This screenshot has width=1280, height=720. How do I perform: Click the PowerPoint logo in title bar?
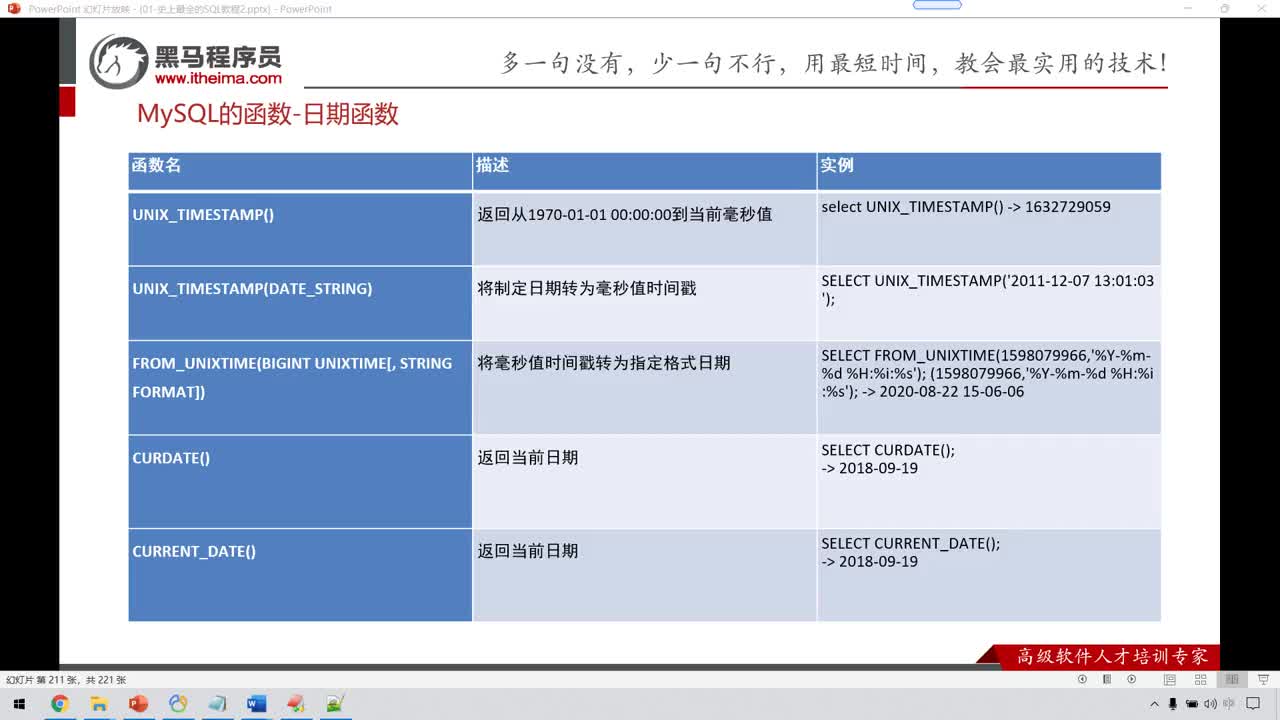pyautogui.click(x=14, y=8)
